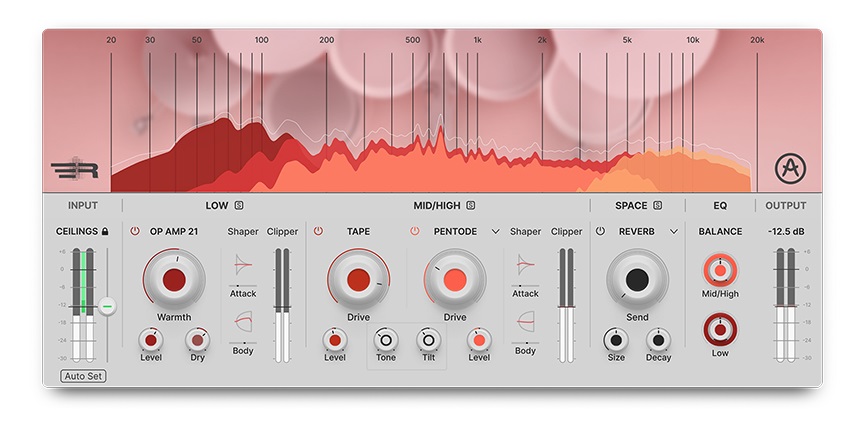
Task: Toggle the REVERB power button
Action: pos(601,232)
